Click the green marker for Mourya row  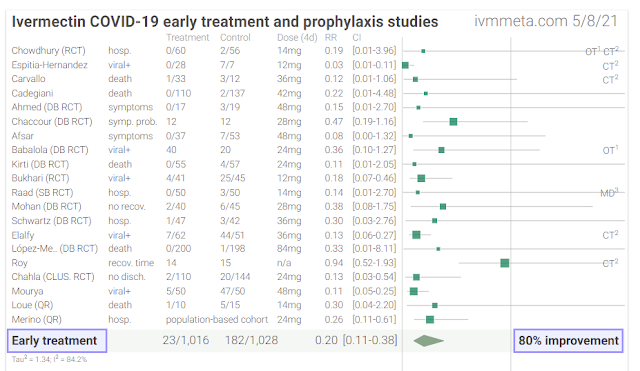pos(413,291)
